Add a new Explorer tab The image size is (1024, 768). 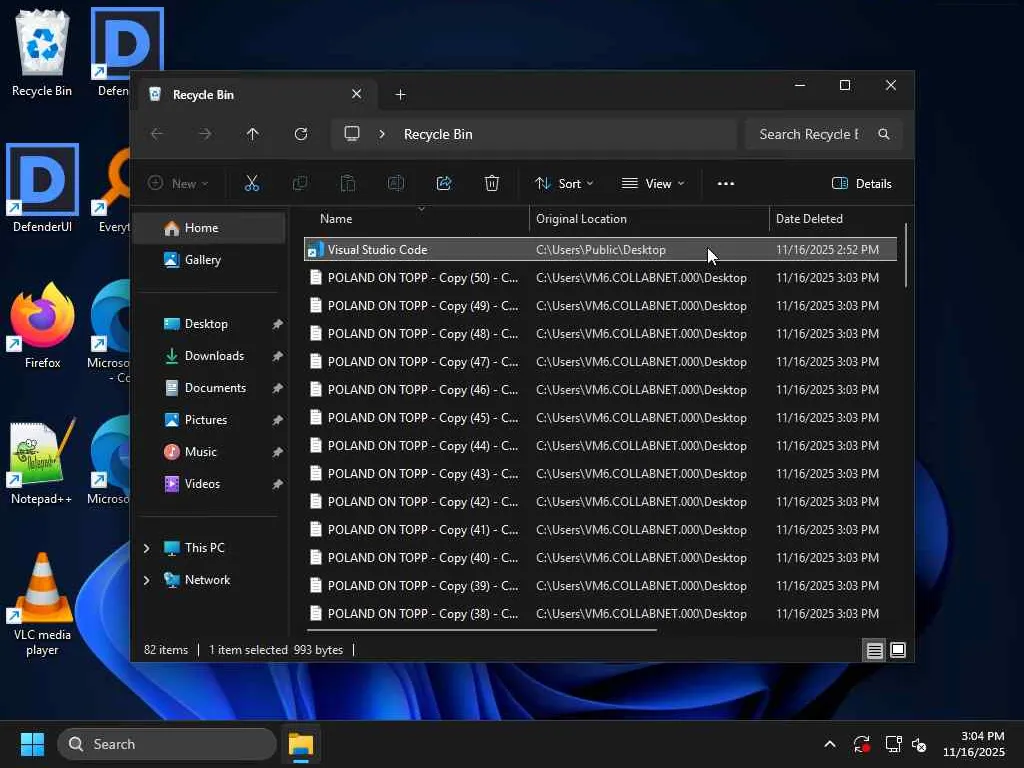400,95
